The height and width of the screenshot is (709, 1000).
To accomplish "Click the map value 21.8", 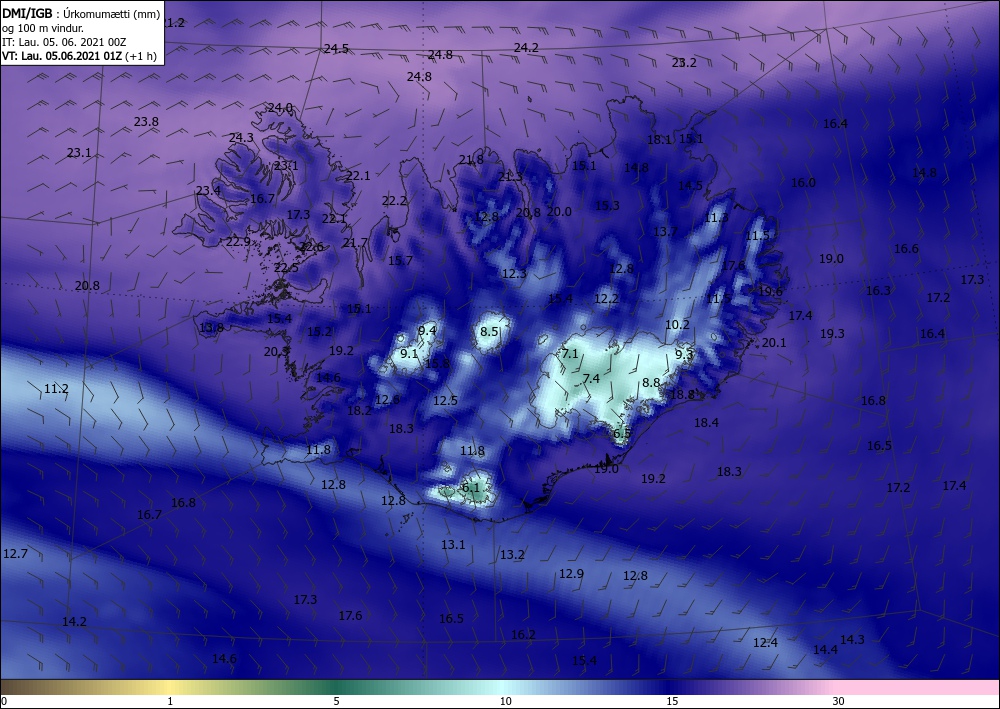I will click(x=471, y=159).
